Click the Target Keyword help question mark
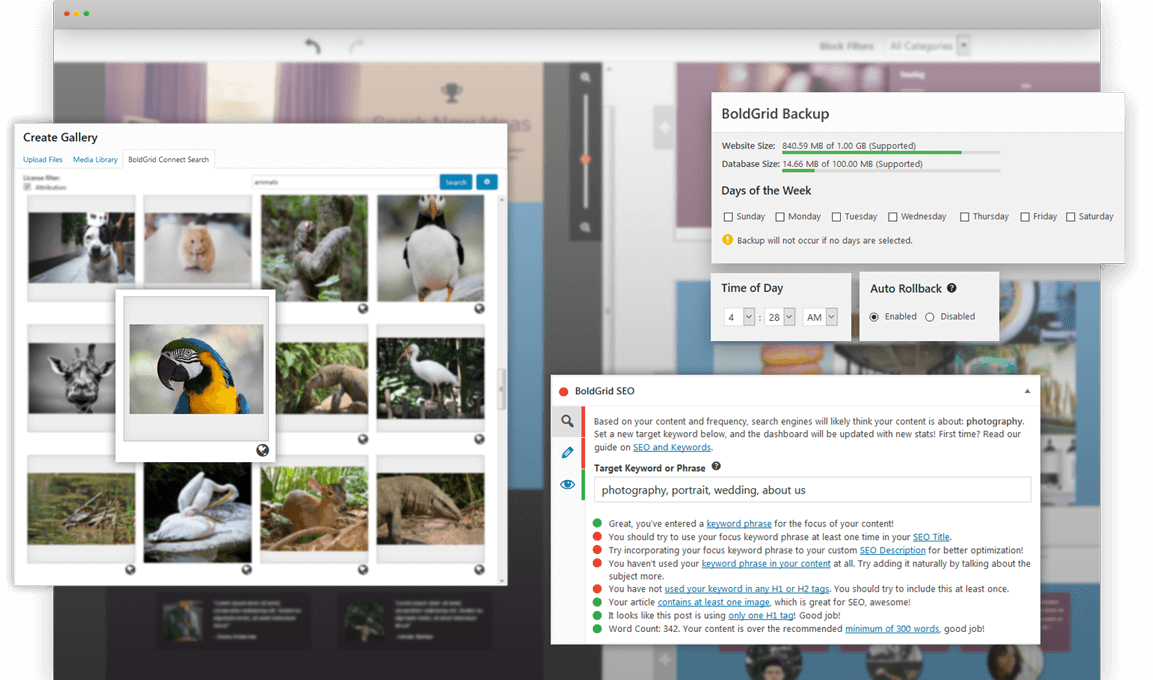Image resolution: width=1153 pixels, height=680 pixels. [x=716, y=466]
